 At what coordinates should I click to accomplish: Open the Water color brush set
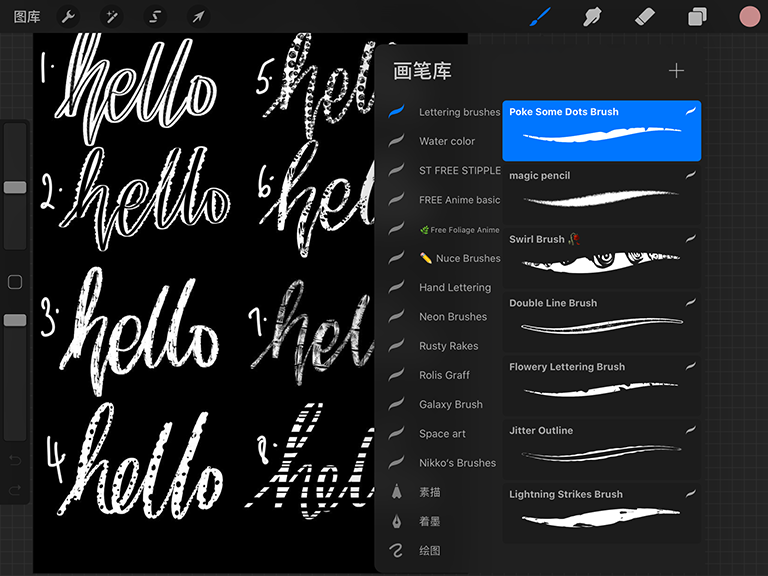click(x=446, y=141)
